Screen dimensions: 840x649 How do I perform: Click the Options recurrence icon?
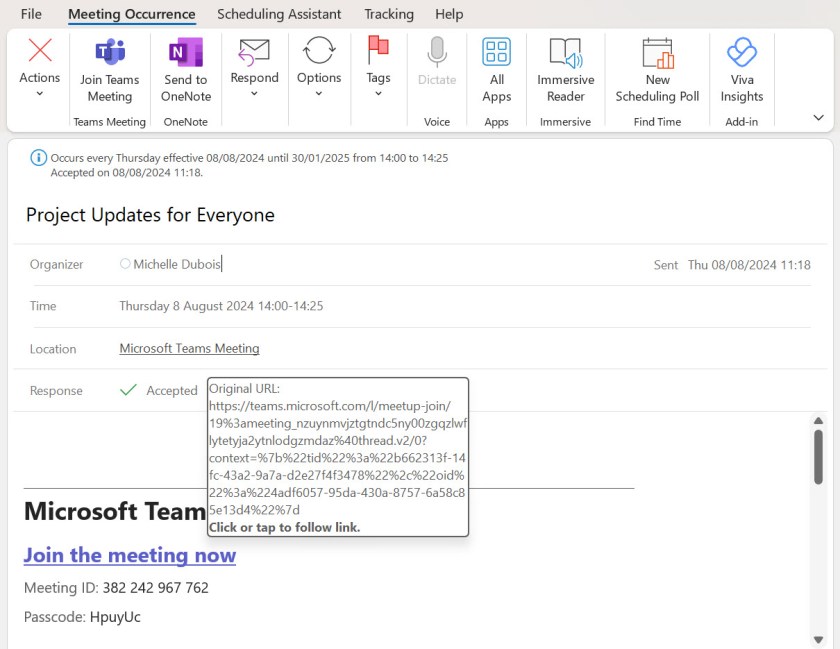tap(319, 50)
